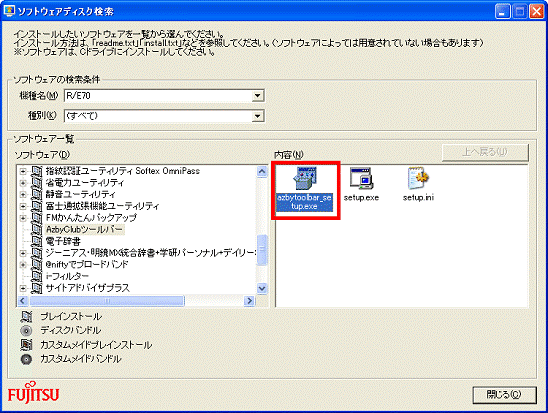Click the software tree scroll-up arrow
This screenshot has width=548, height=413.
pos(262,171)
